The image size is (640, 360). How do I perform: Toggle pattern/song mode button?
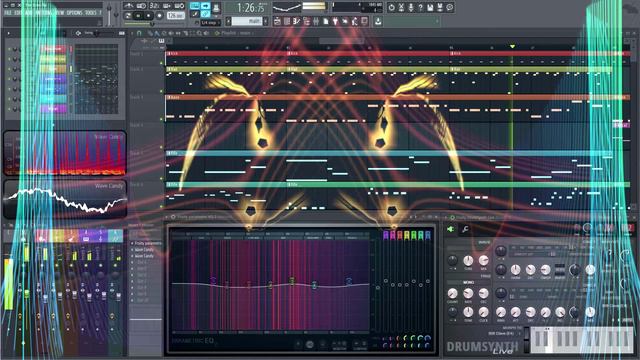tap(128, 16)
